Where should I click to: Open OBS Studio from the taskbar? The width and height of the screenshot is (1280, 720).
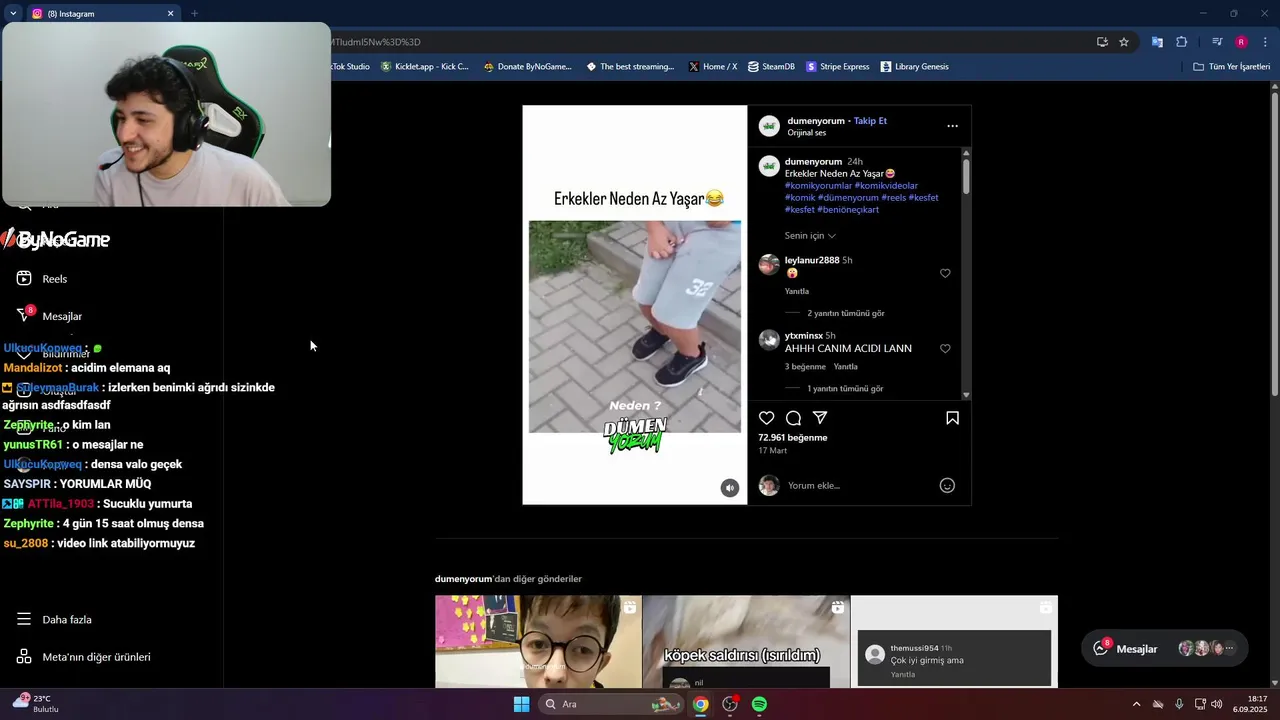tap(730, 704)
